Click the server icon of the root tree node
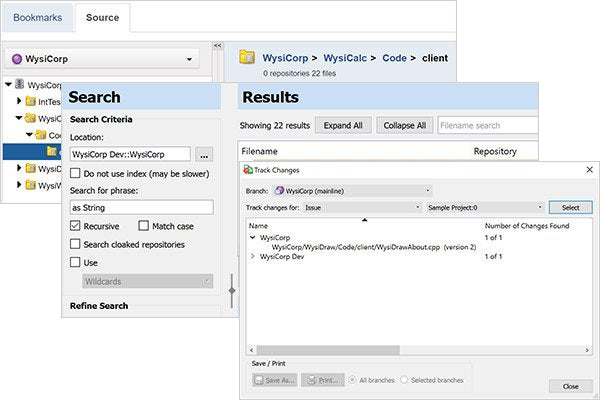The width and height of the screenshot is (600, 400). coord(20,84)
